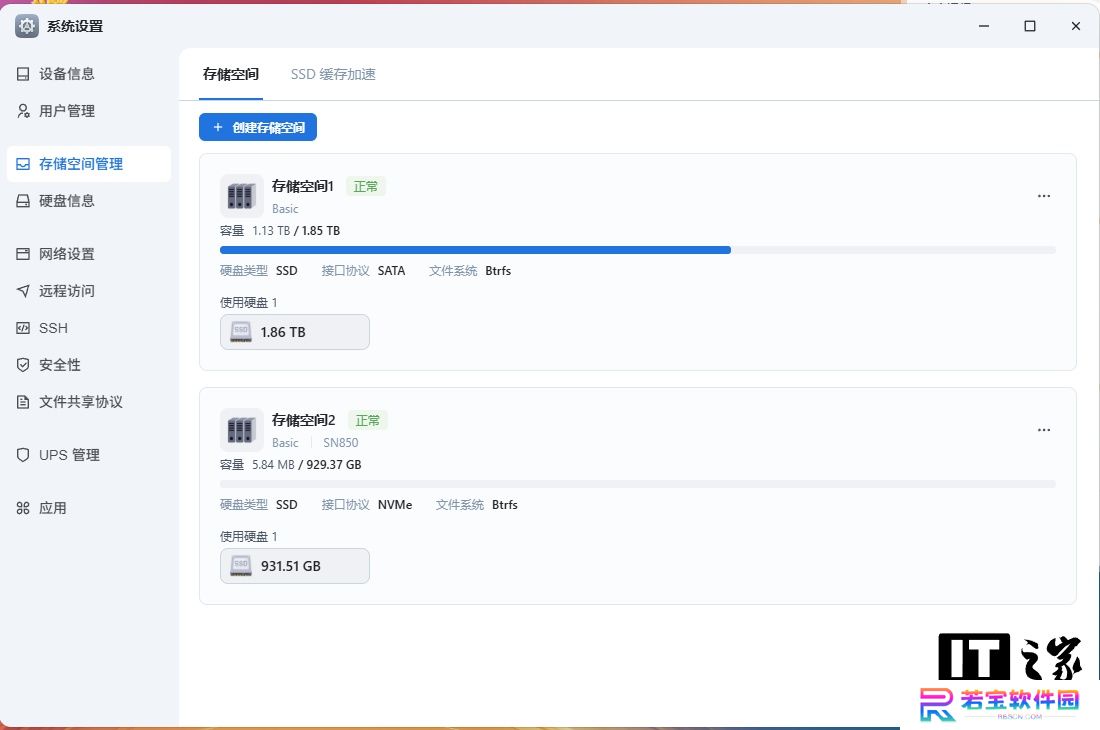Click the 931.51 GB disk chip
Image resolution: width=1100 pixels, height=730 pixels.
[x=295, y=566]
